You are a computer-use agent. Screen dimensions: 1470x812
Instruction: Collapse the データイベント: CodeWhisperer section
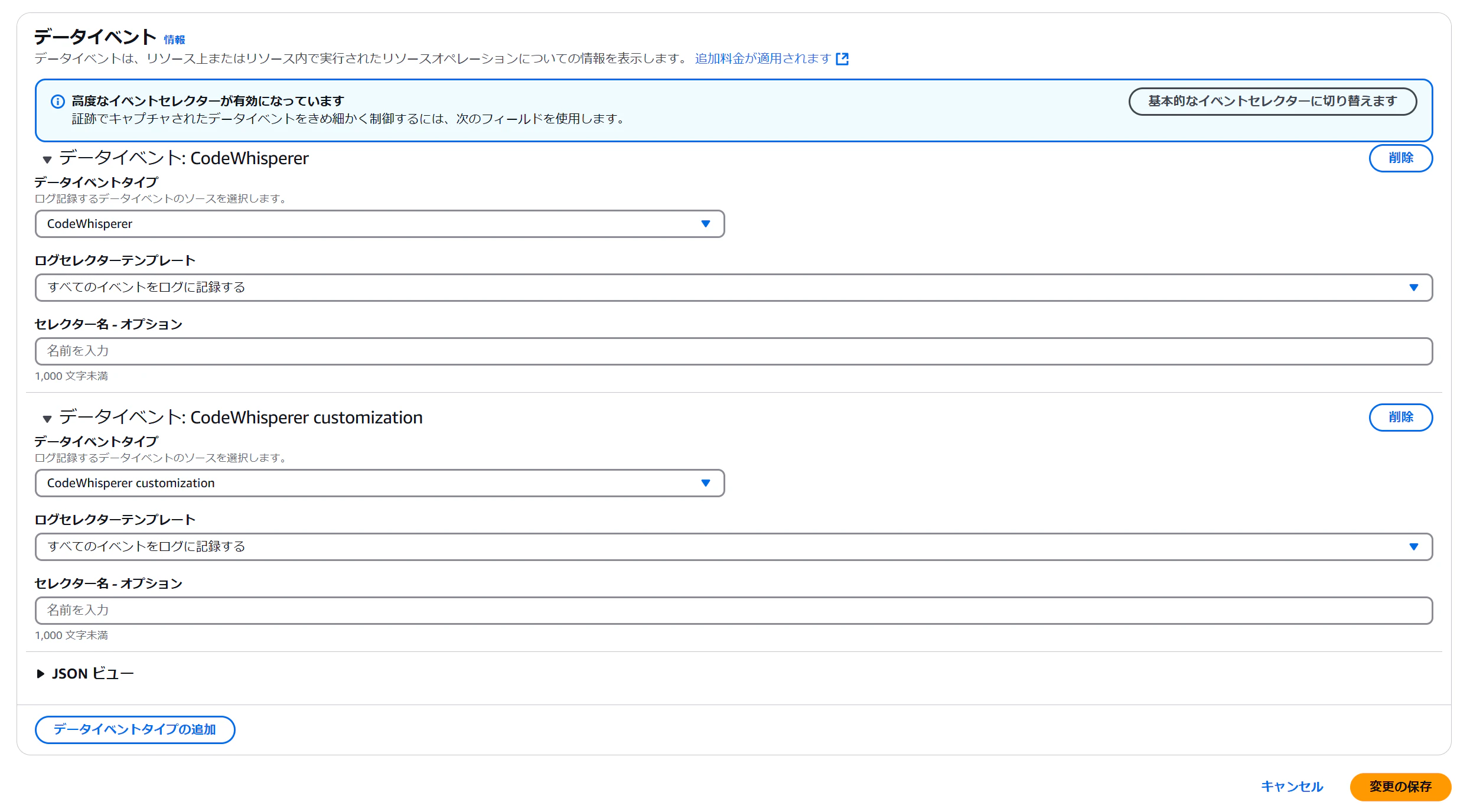tap(47, 159)
